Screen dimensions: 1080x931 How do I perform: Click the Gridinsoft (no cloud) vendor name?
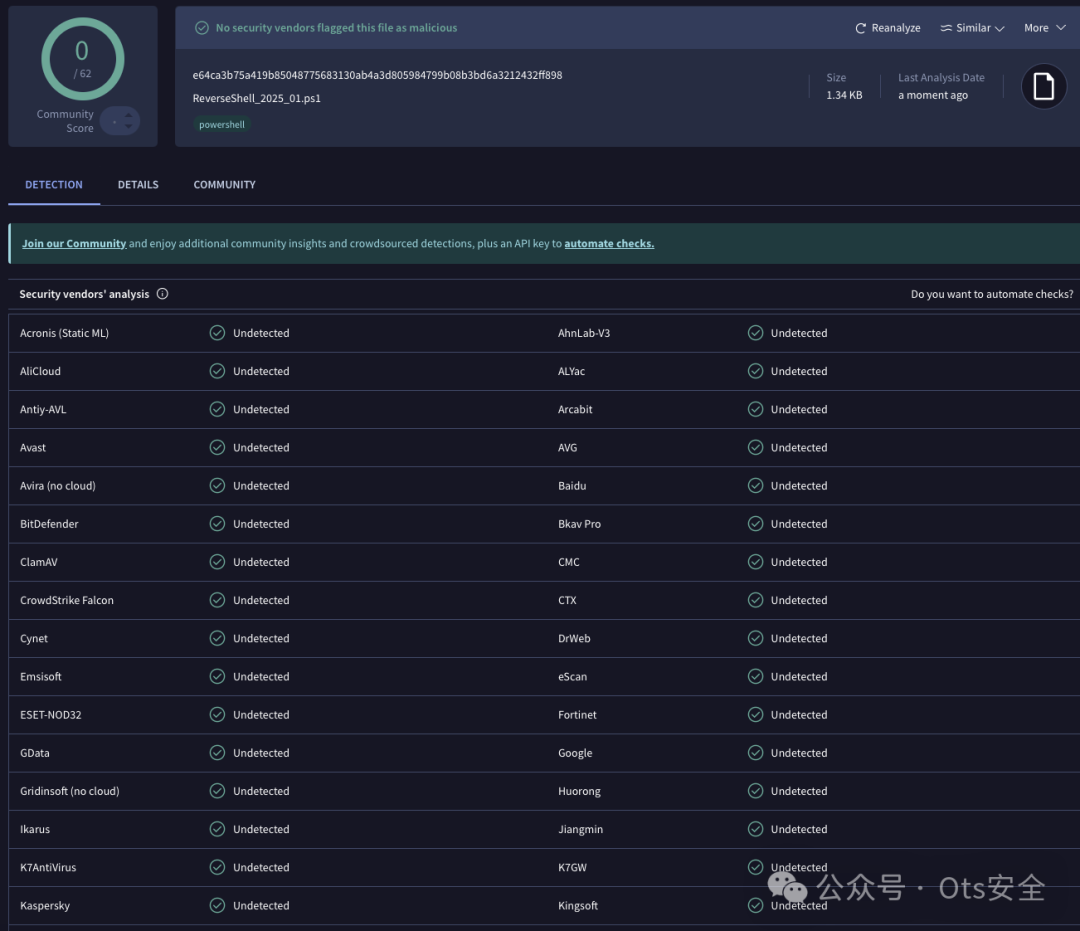70,791
